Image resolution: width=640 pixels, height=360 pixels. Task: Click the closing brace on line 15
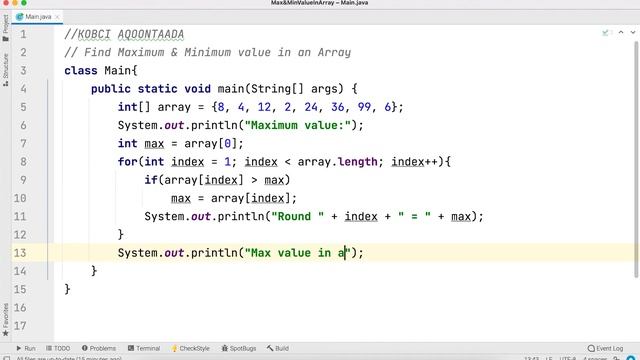click(x=67, y=289)
